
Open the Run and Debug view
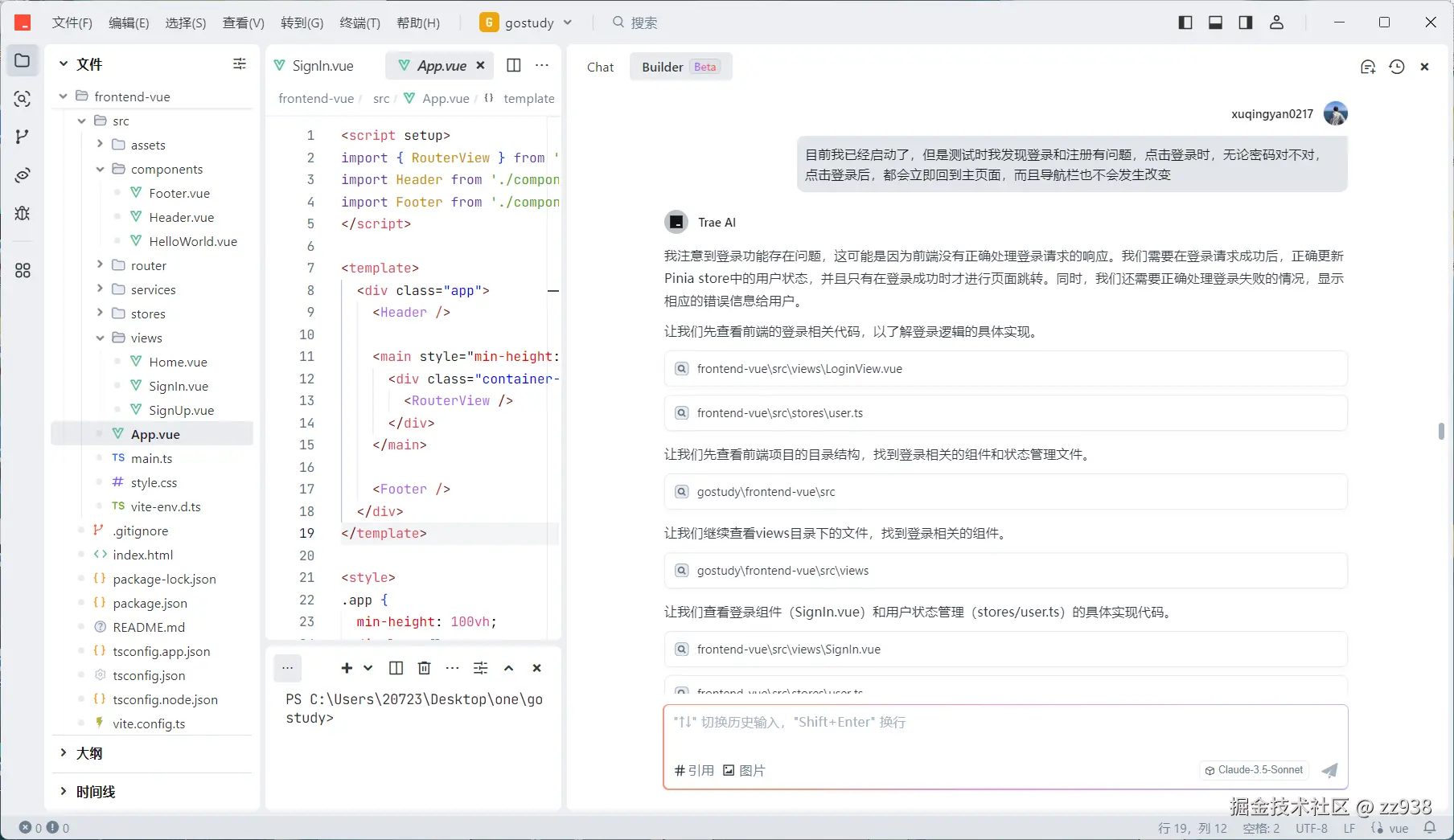[x=22, y=214]
